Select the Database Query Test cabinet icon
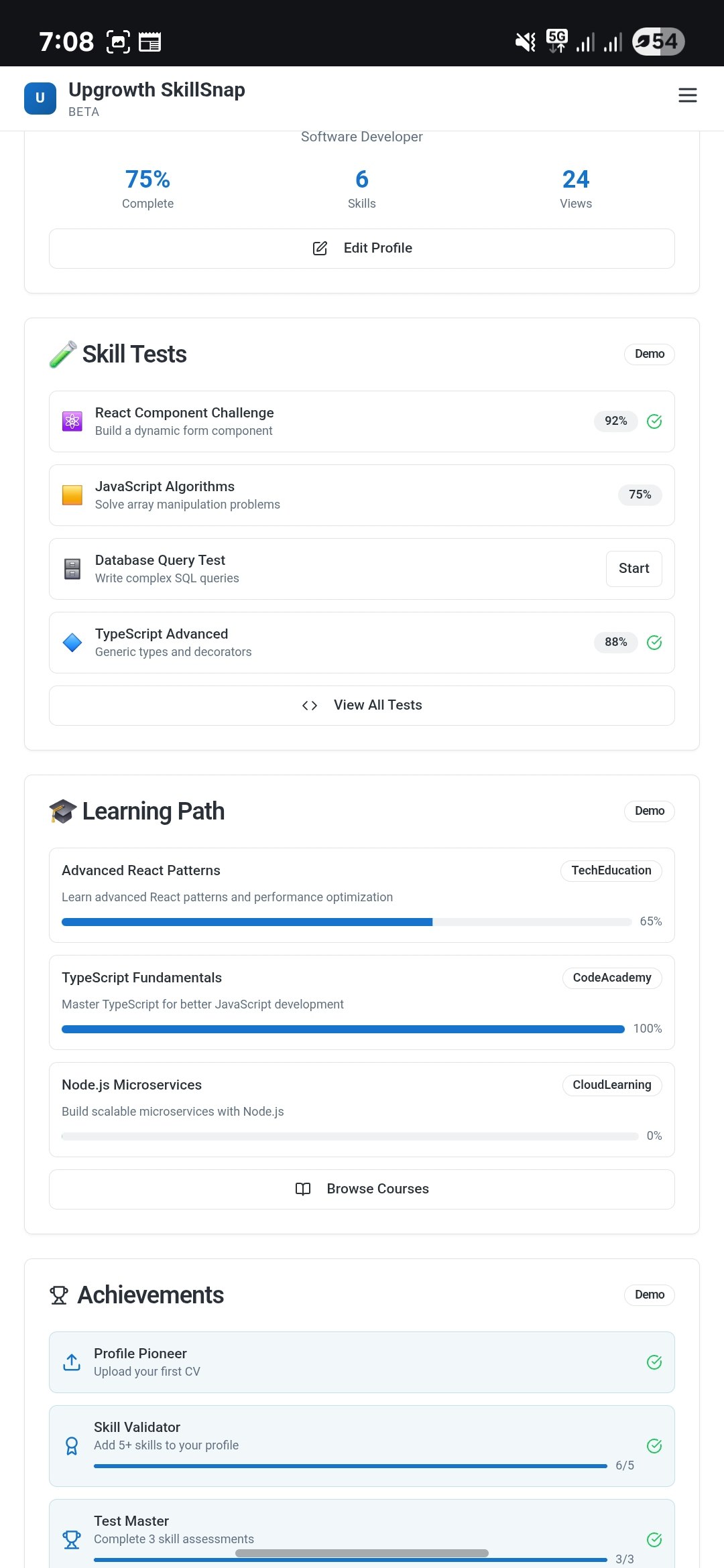The image size is (724, 1568). [x=72, y=569]
